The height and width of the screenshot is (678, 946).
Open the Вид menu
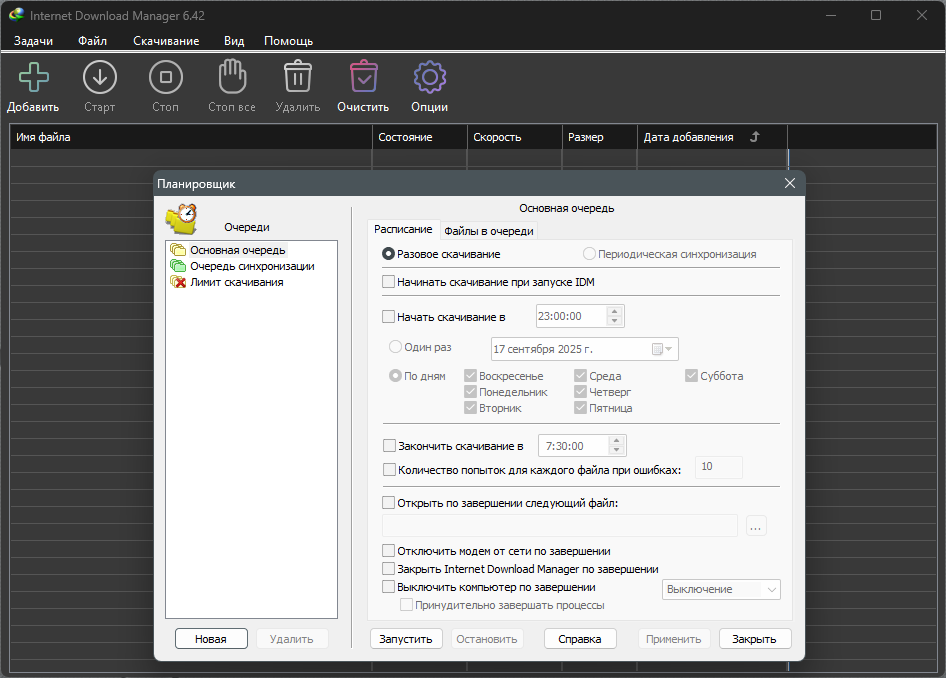[x=234, y=41]
